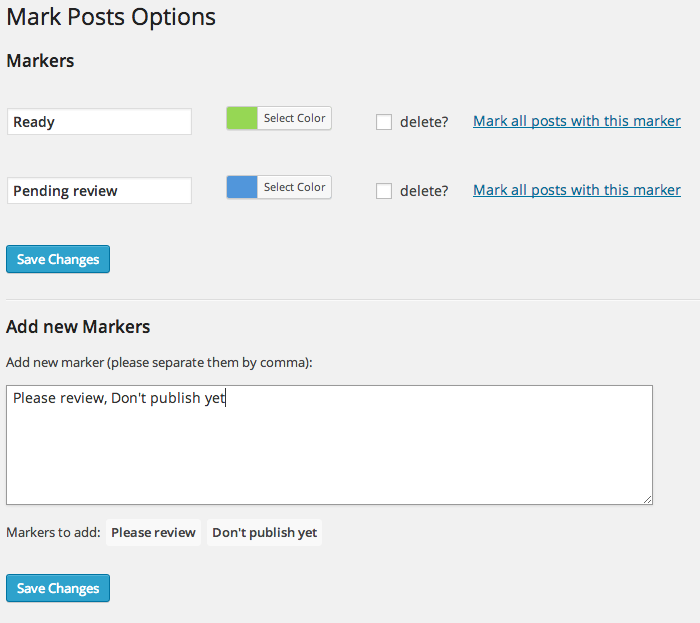Image resolution: width=700 pixels, height=623 pixels.
Task: Click the "Markers to add:" label
Action: coord(53,532)
